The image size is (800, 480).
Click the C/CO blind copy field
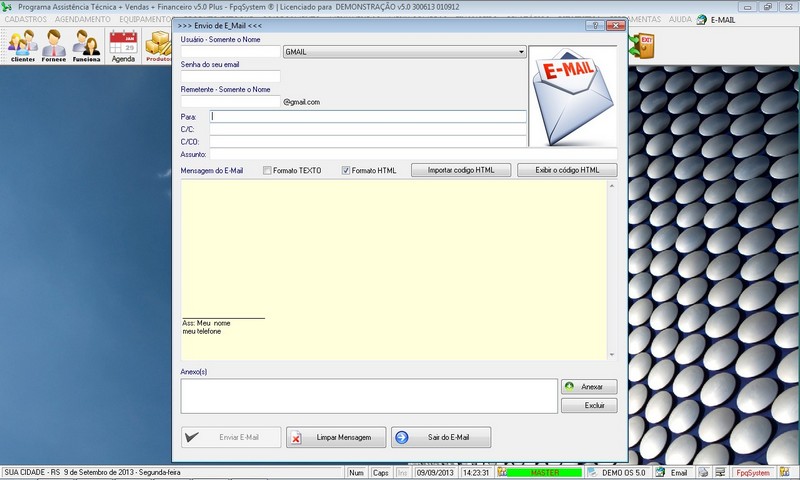point(368,141)
